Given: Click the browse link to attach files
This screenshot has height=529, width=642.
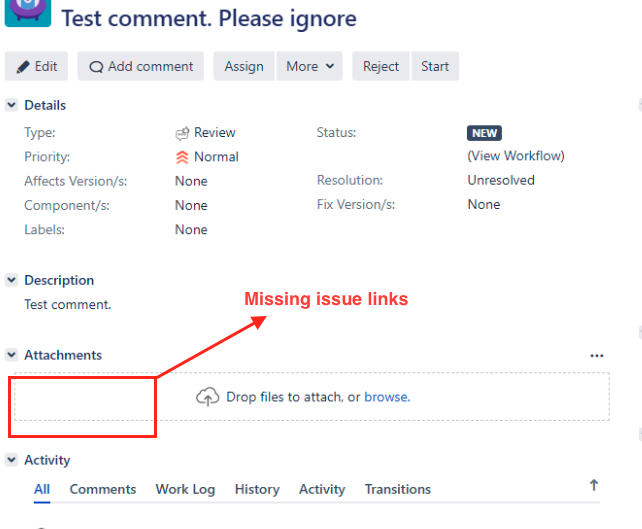Looking at the screenshot, I should (x=387, y=397).
